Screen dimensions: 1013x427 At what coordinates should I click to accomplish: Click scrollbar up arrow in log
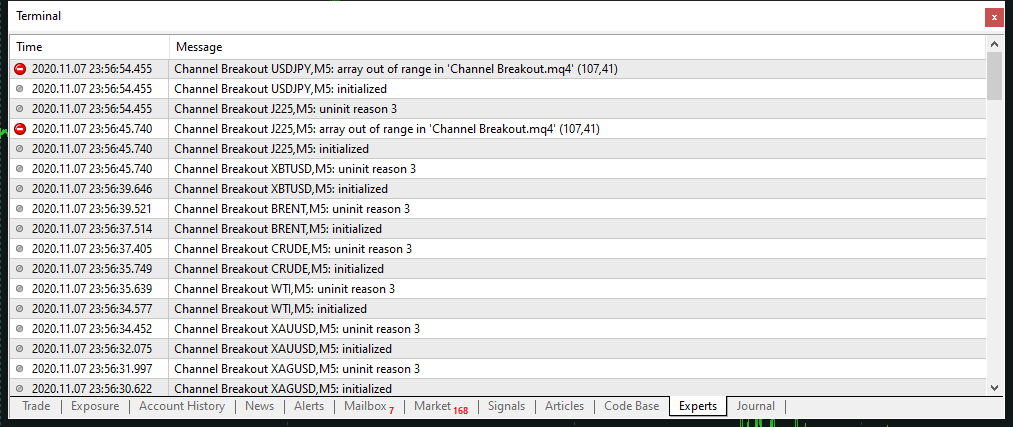(994, 45)
